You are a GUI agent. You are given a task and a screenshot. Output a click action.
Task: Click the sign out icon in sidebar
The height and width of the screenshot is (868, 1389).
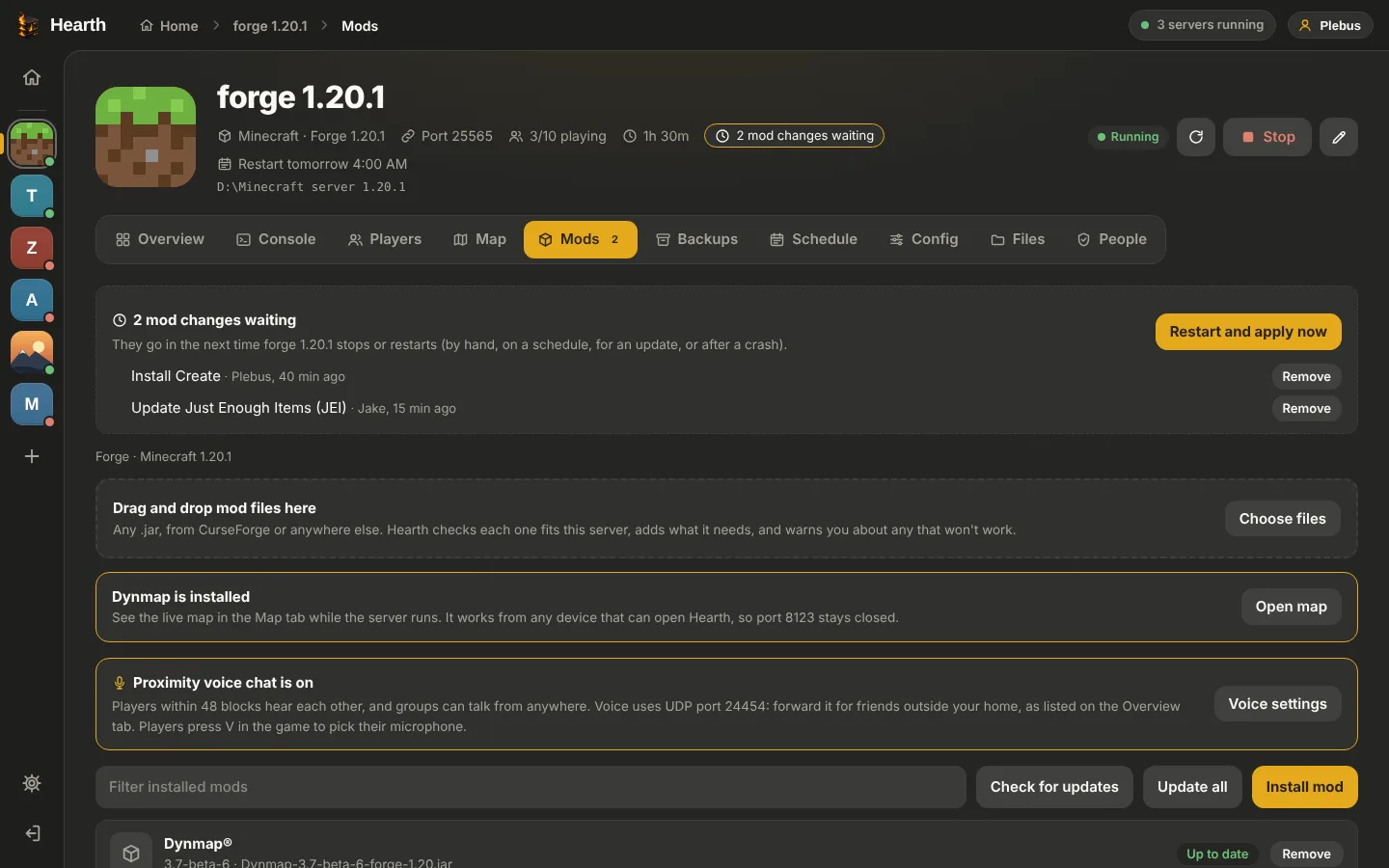coord(32,833)
